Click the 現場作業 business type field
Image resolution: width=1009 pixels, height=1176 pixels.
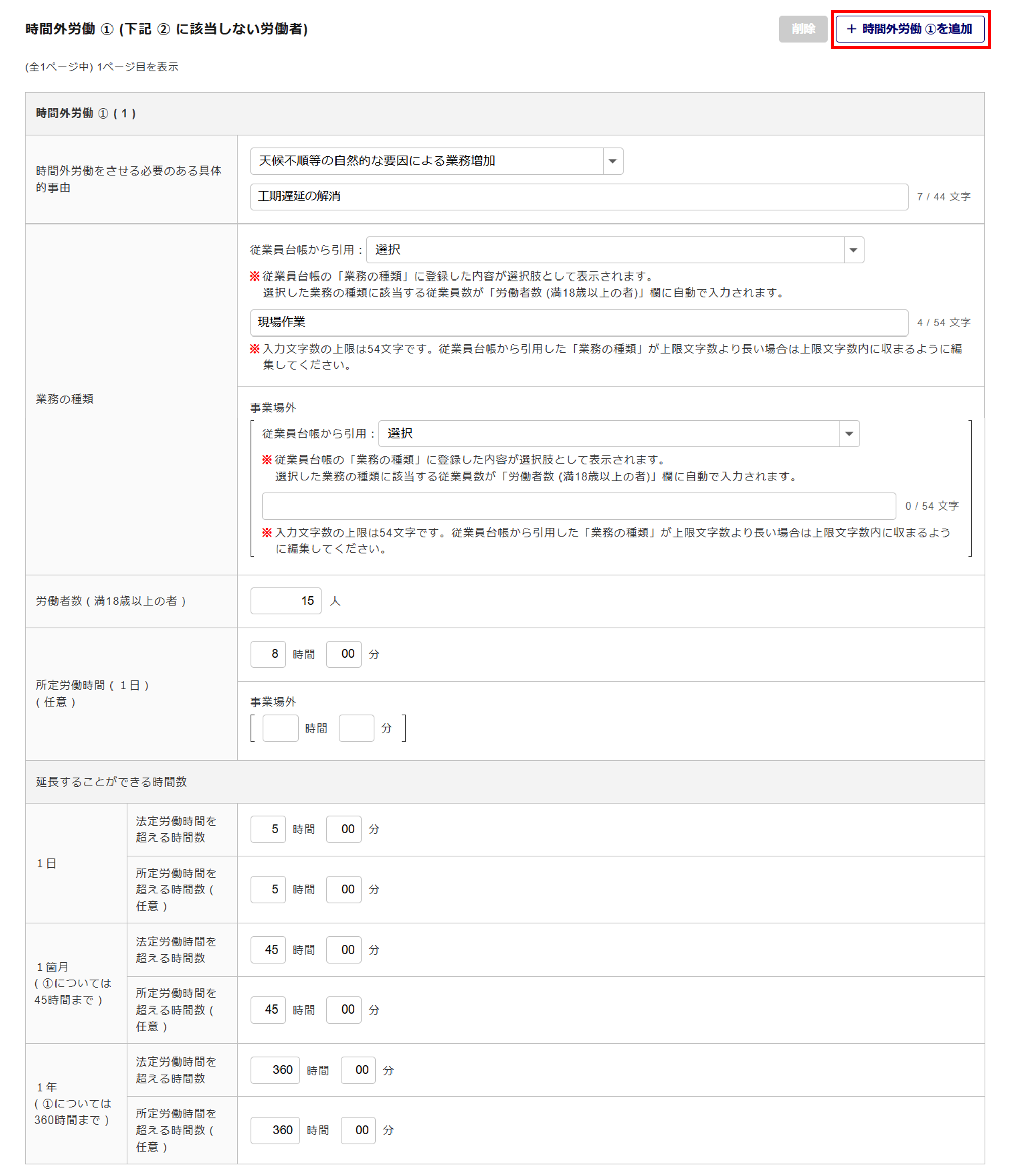578,322
